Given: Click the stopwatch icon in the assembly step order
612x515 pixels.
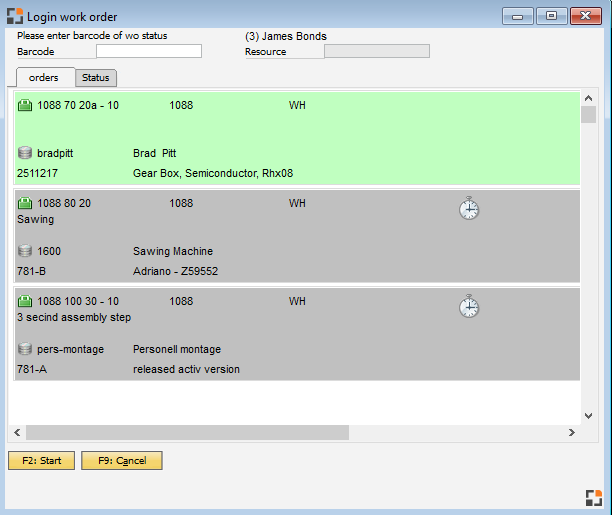Looking at the screenshot, I should [469, 306].
